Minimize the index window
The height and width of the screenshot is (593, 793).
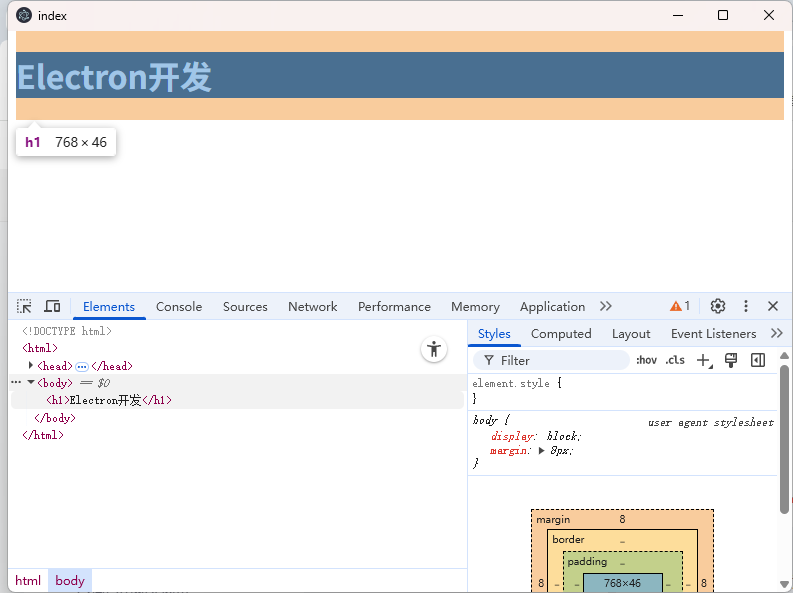click(678, 15)
